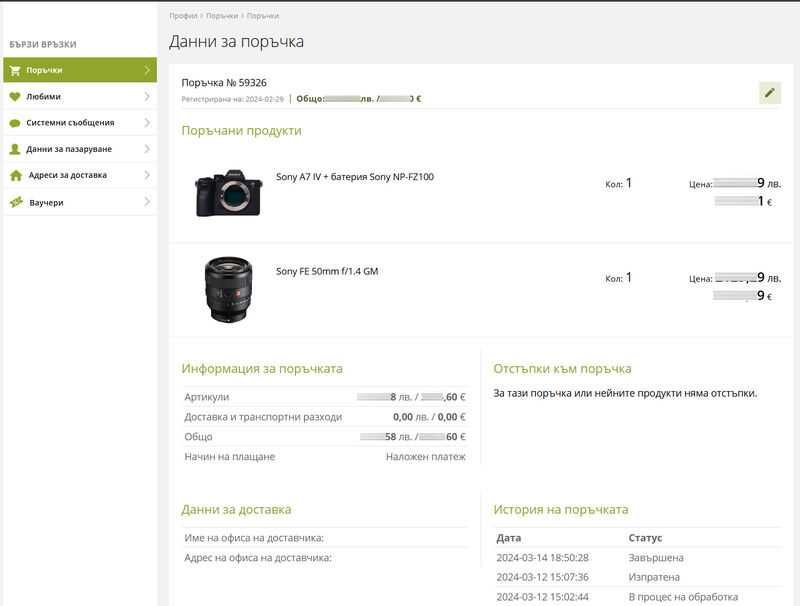The height and width of the screenshot is (606, 800).
Task: Click the Sony A7 IV camera thumbnail
Action: pos(228,193)
